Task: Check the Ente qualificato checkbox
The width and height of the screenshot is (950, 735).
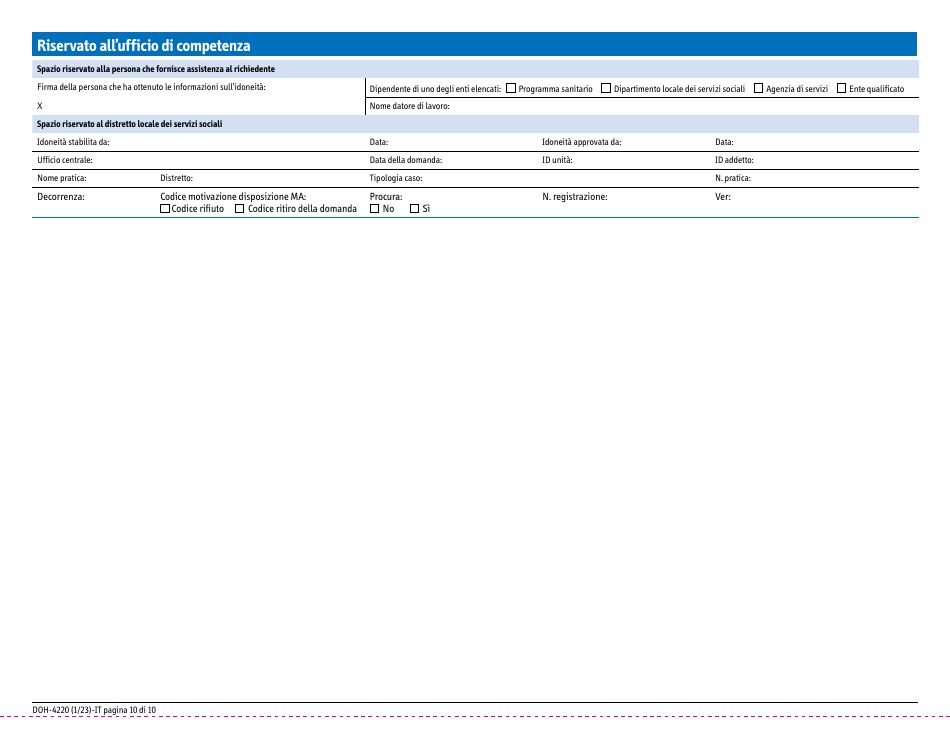Action: pyautogui.click(x=842, y=88)
